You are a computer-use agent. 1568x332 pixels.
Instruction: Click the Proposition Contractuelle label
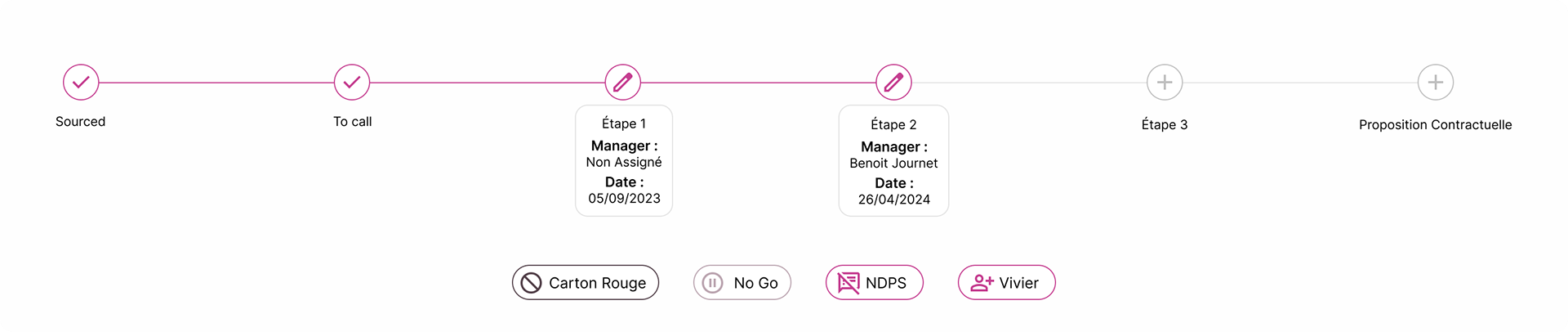coord(1435,125)
